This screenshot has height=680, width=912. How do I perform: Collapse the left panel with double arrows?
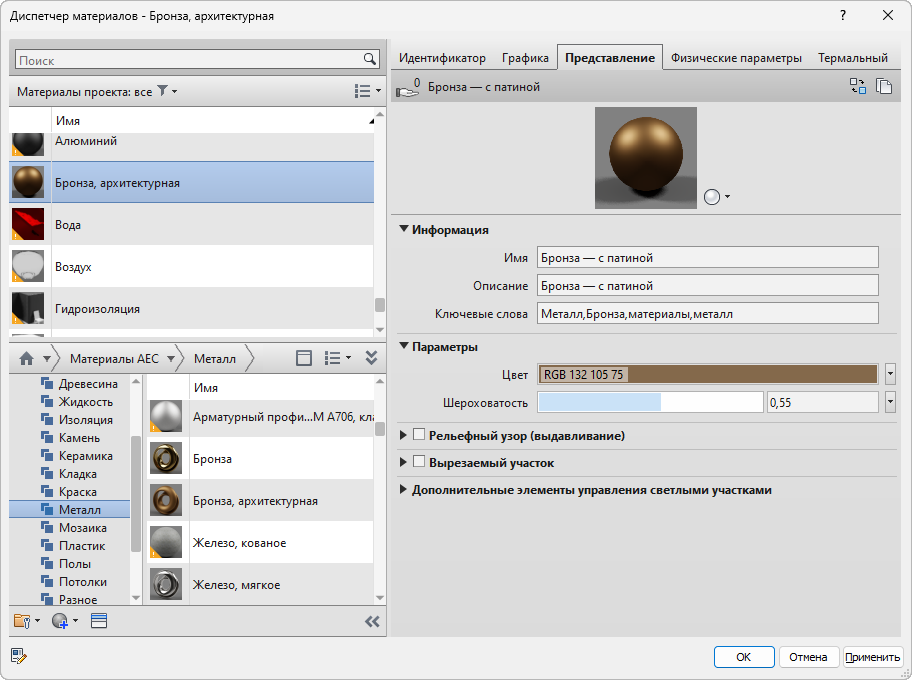(x=372, y=622)
